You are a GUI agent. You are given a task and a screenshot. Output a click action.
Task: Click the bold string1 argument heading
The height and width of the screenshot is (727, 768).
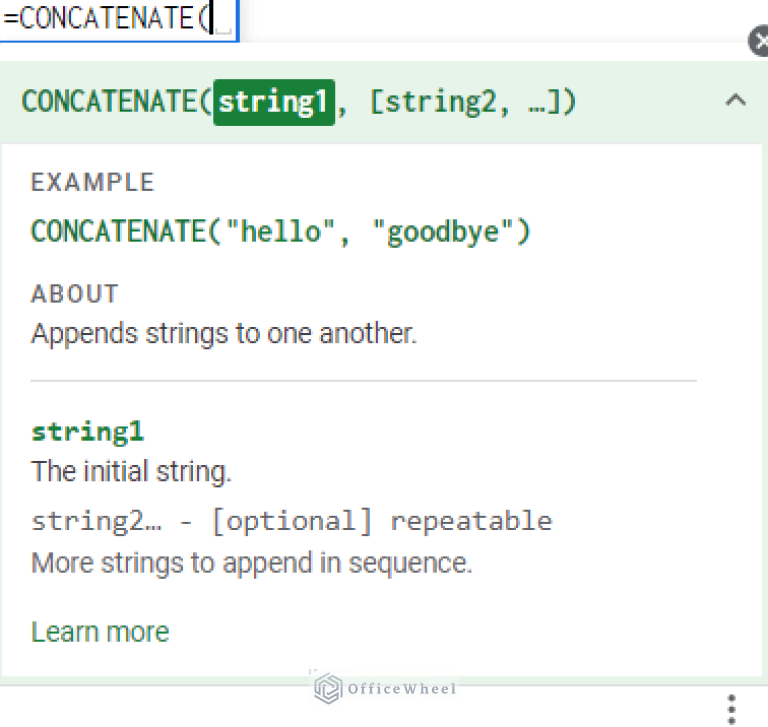click(88, 432)
